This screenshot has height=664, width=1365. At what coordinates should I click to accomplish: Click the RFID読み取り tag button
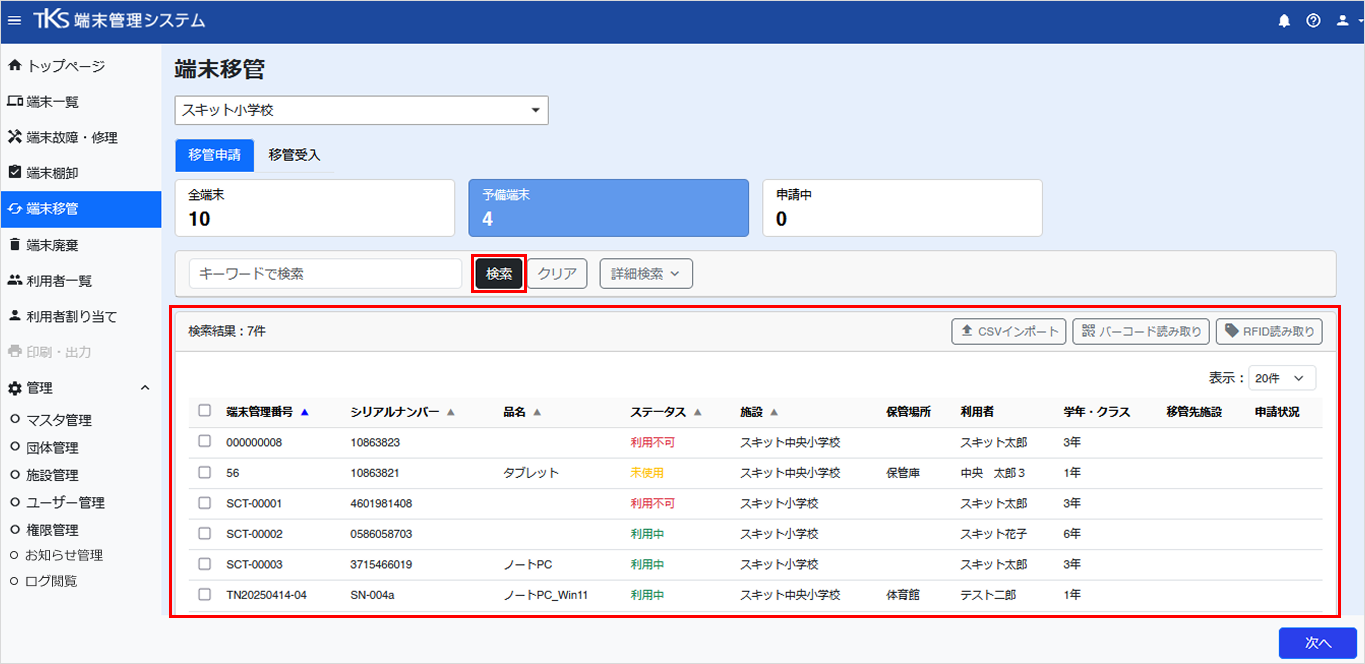1269,331
